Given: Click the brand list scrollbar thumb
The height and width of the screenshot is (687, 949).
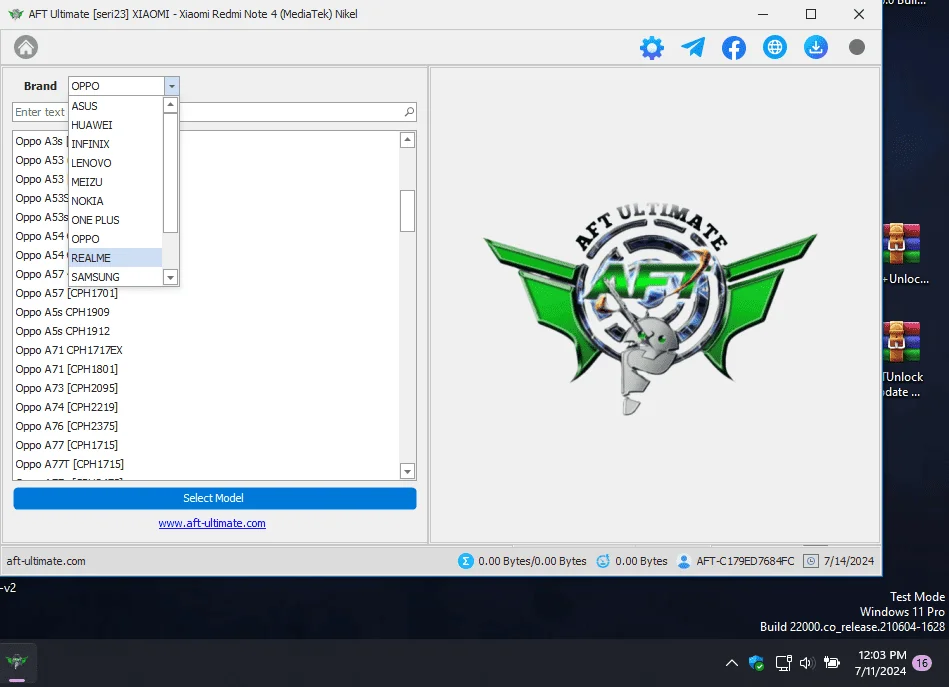Looking at the screenshot, I should coord(171,173).
